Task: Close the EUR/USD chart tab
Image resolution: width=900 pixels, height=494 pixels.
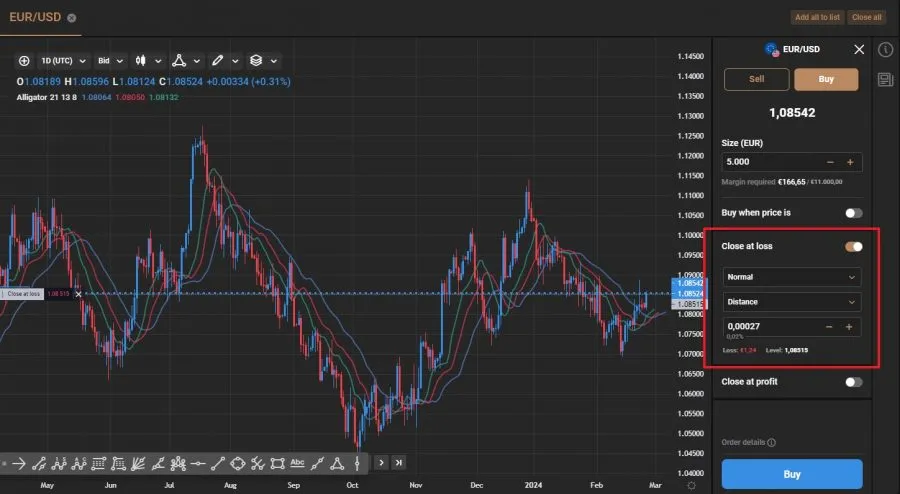Action: click(72, 18)
